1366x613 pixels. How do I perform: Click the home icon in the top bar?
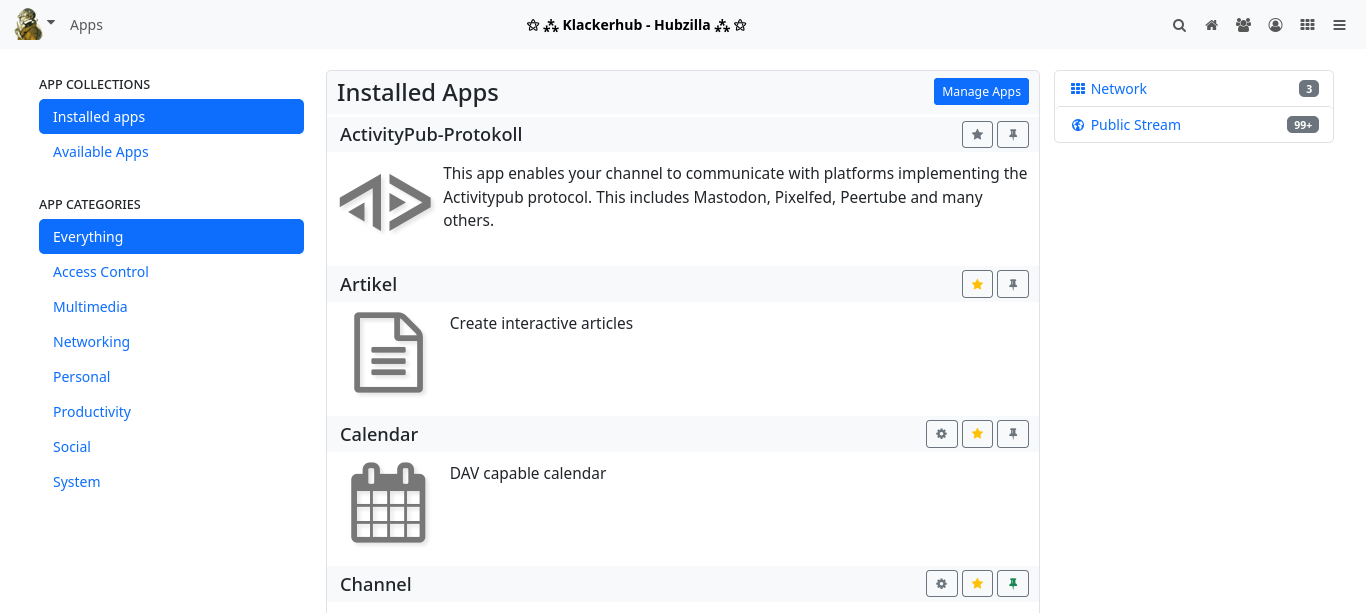pyautogui.click(x=1211, y=25)
